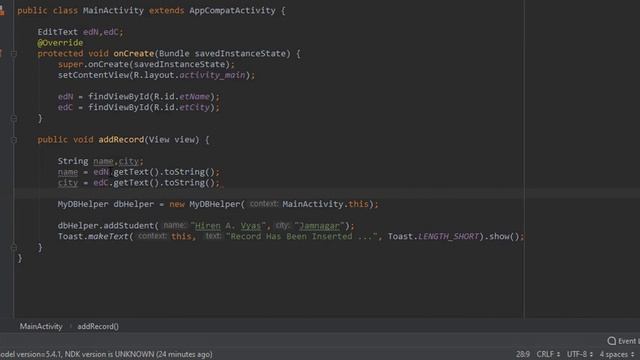Click the extends keyword
The image size is (640, 360).
[167, 11]
